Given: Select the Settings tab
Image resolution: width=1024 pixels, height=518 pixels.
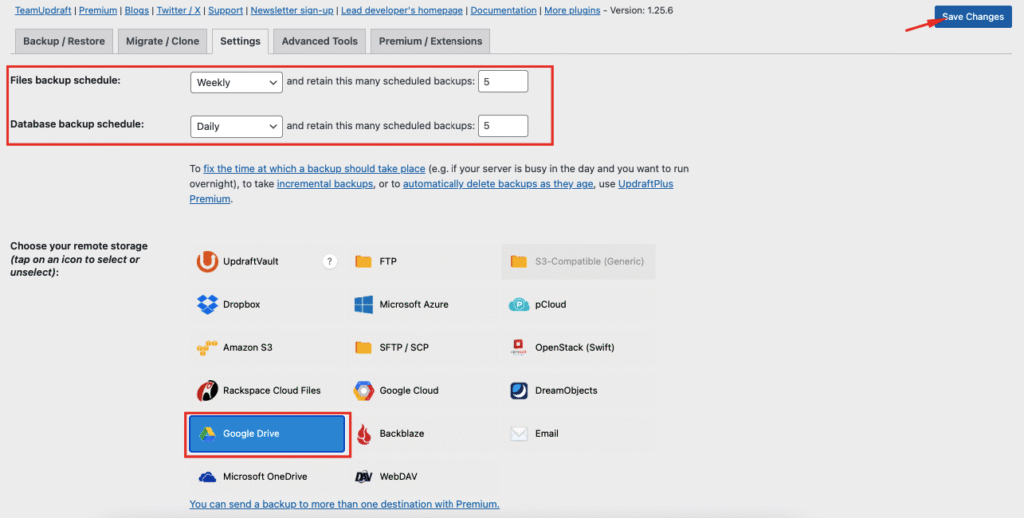Looking at the screenshot, I should tap(240, 41).
